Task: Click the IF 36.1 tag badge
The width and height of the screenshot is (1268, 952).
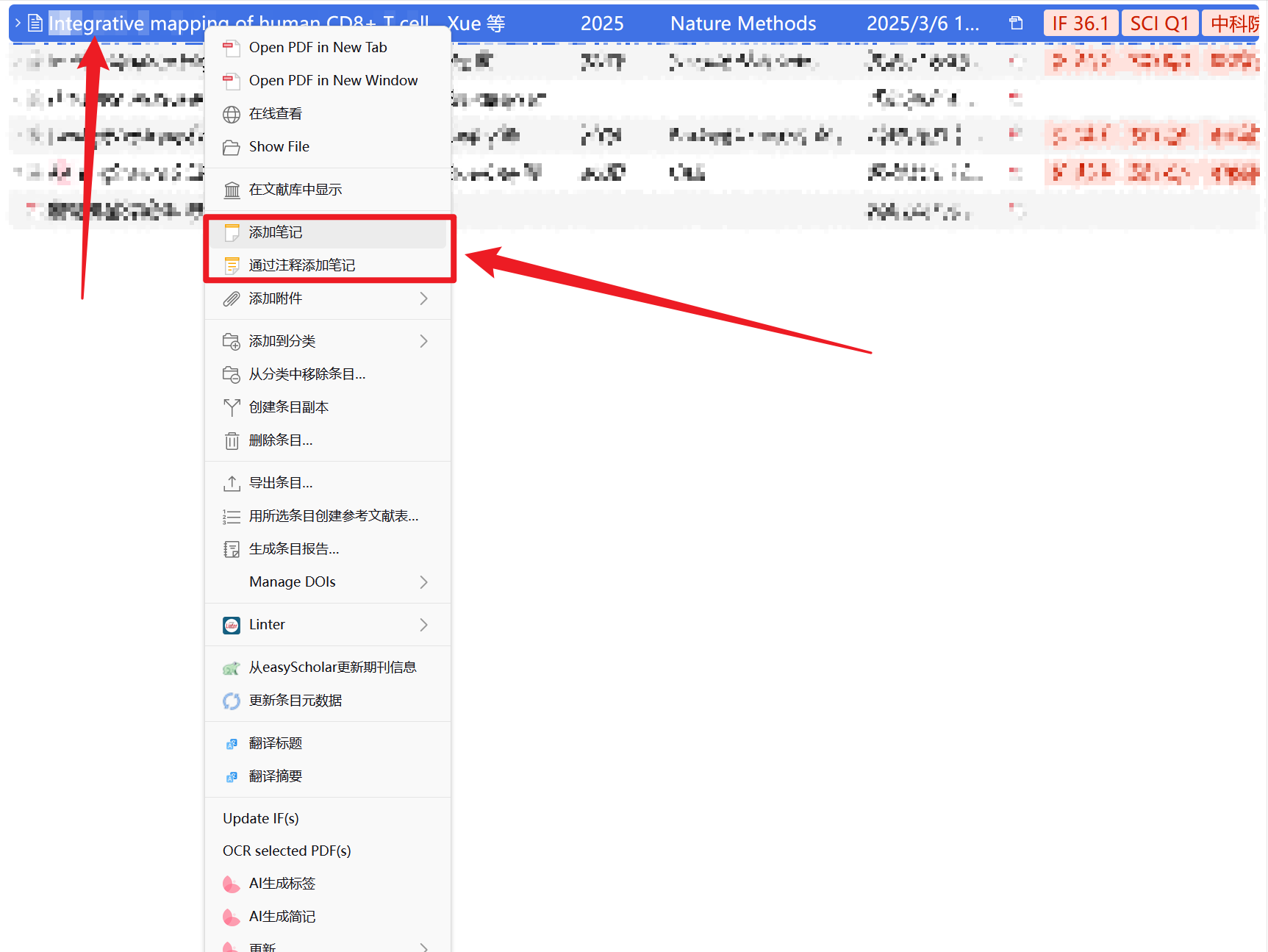Action: click(x=1080, y=24)
